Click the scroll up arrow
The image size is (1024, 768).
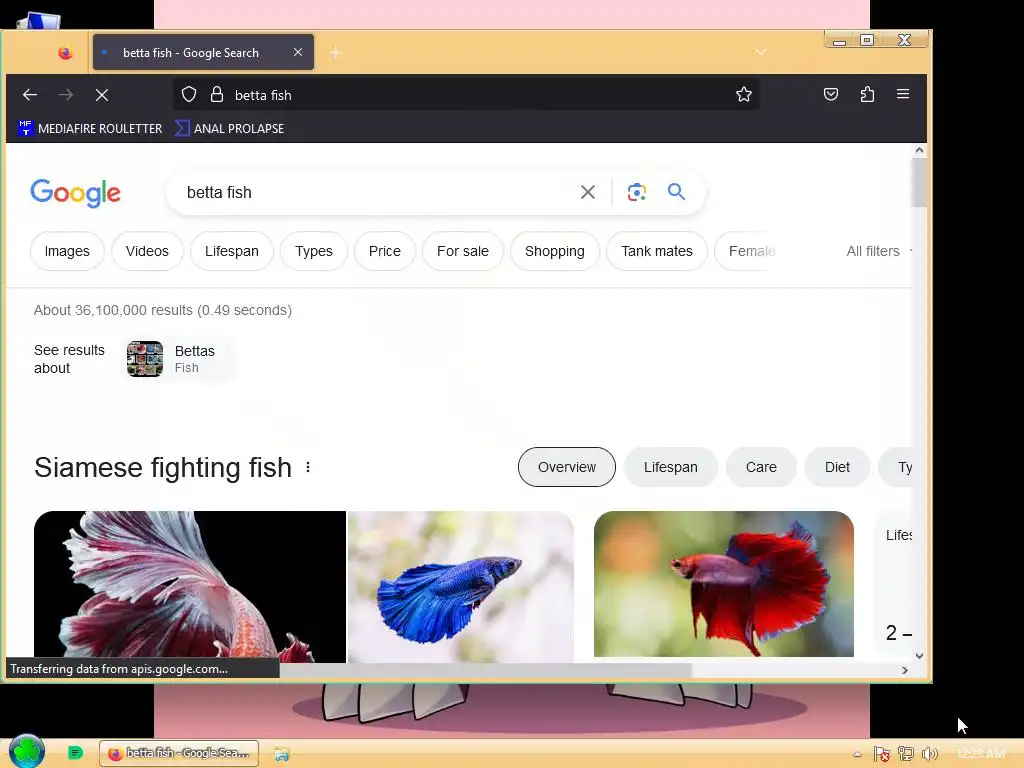(x=920, y=150)
